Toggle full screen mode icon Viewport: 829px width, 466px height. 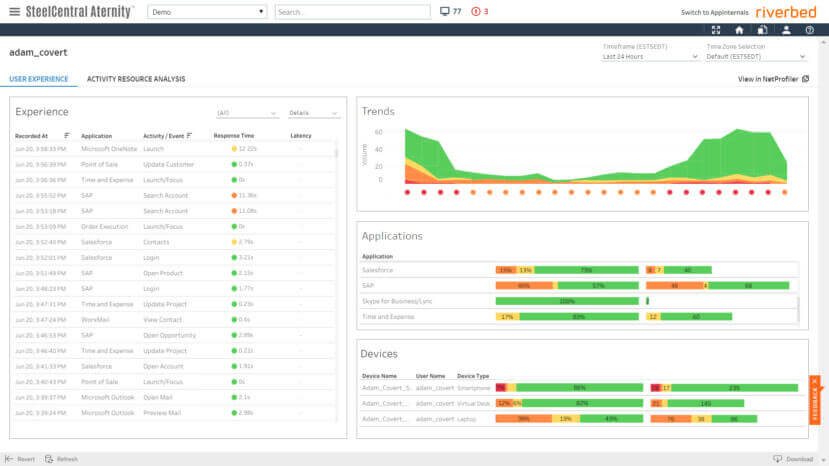tap(716, 30)
